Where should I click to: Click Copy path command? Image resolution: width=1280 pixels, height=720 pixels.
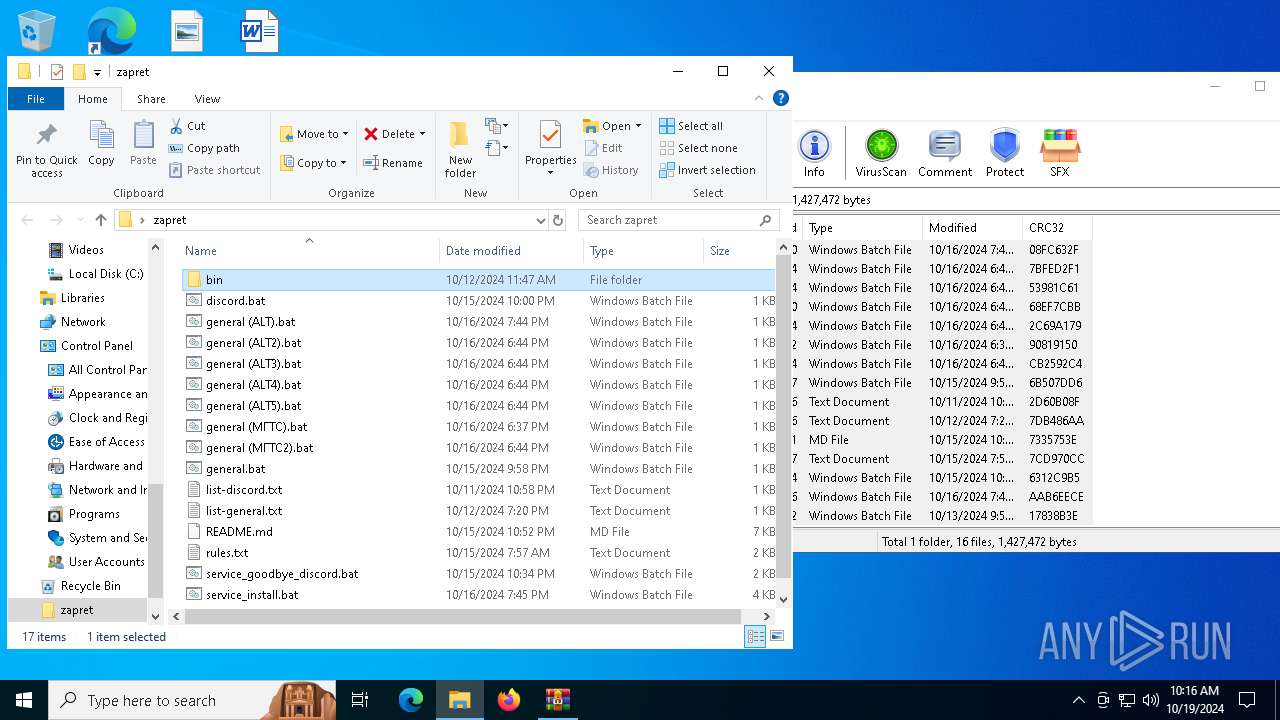point(204,148)
